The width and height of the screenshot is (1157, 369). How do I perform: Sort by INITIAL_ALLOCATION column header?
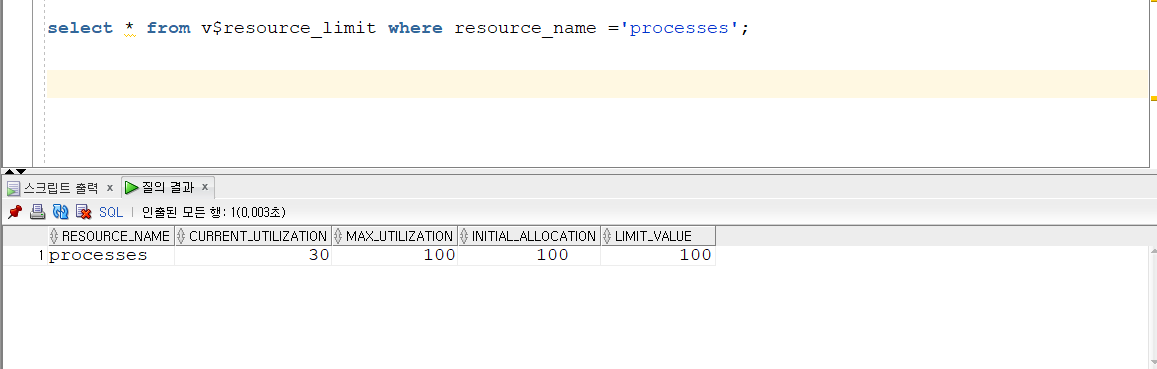click(x=529, y=236)
